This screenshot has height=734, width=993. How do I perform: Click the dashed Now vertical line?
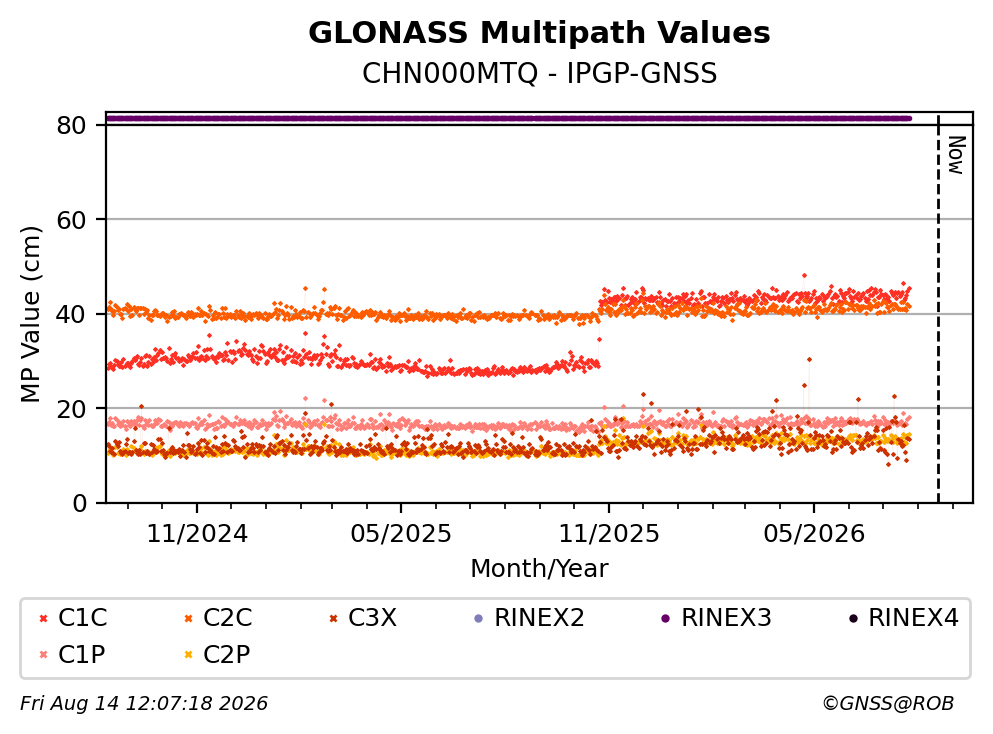(938, 308)
